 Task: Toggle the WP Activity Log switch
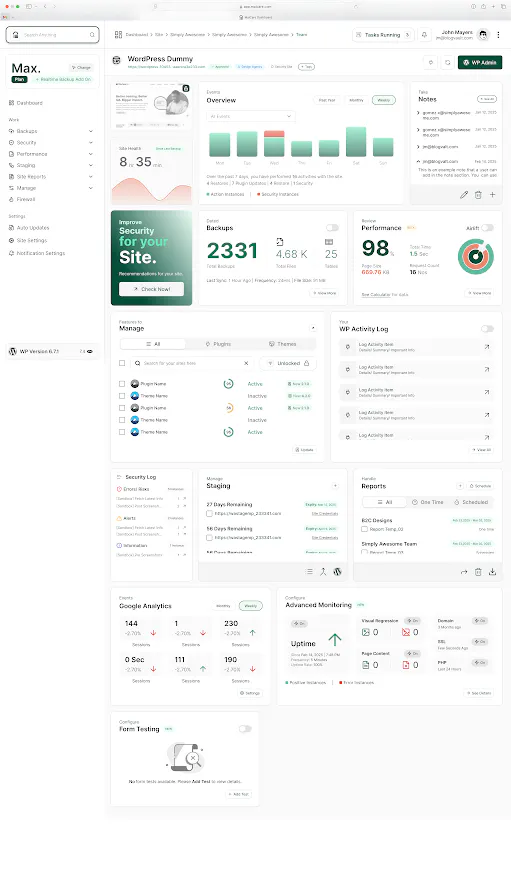pos(488,328)
